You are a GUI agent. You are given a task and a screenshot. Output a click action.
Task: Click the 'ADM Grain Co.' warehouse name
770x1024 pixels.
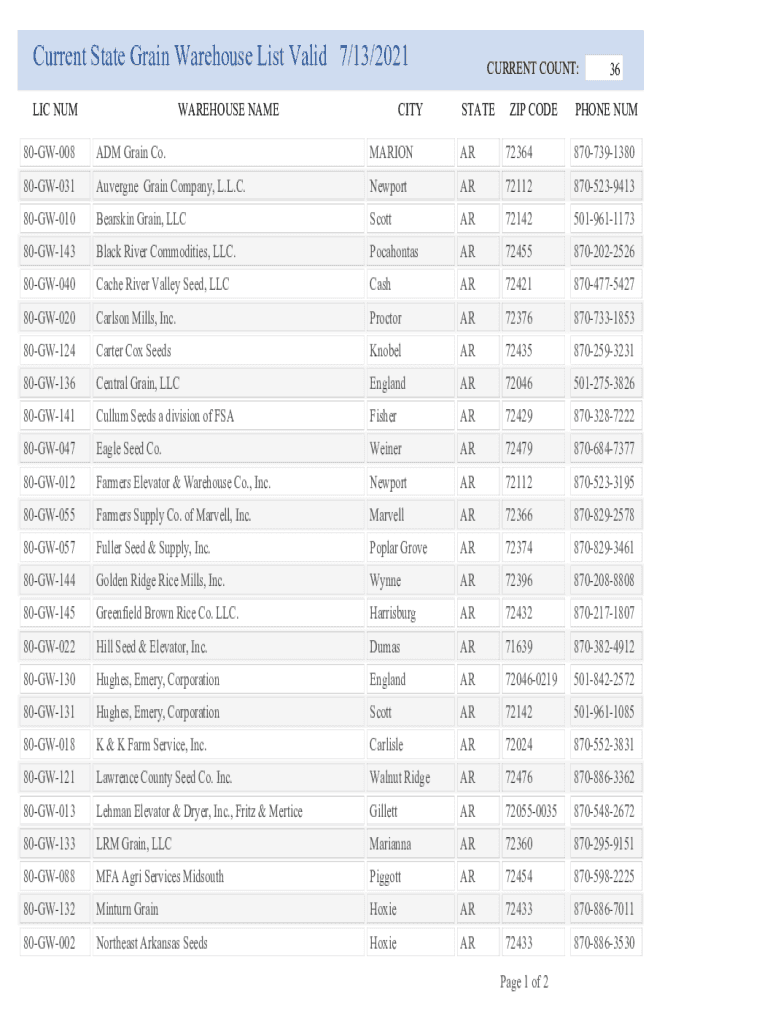(x=131, y=153)
